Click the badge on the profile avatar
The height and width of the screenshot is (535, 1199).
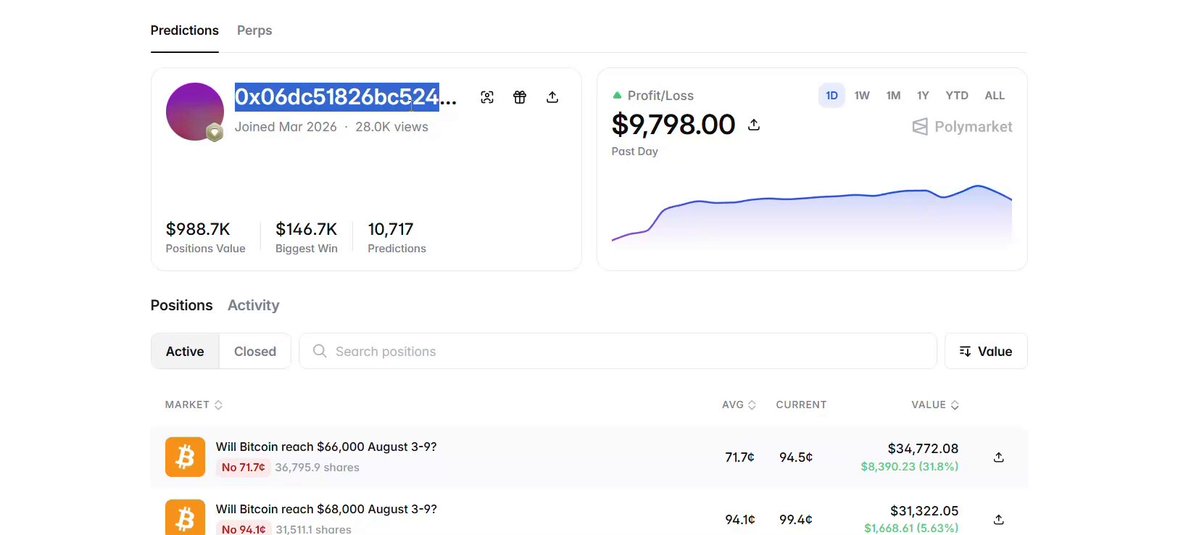(215, 133)
